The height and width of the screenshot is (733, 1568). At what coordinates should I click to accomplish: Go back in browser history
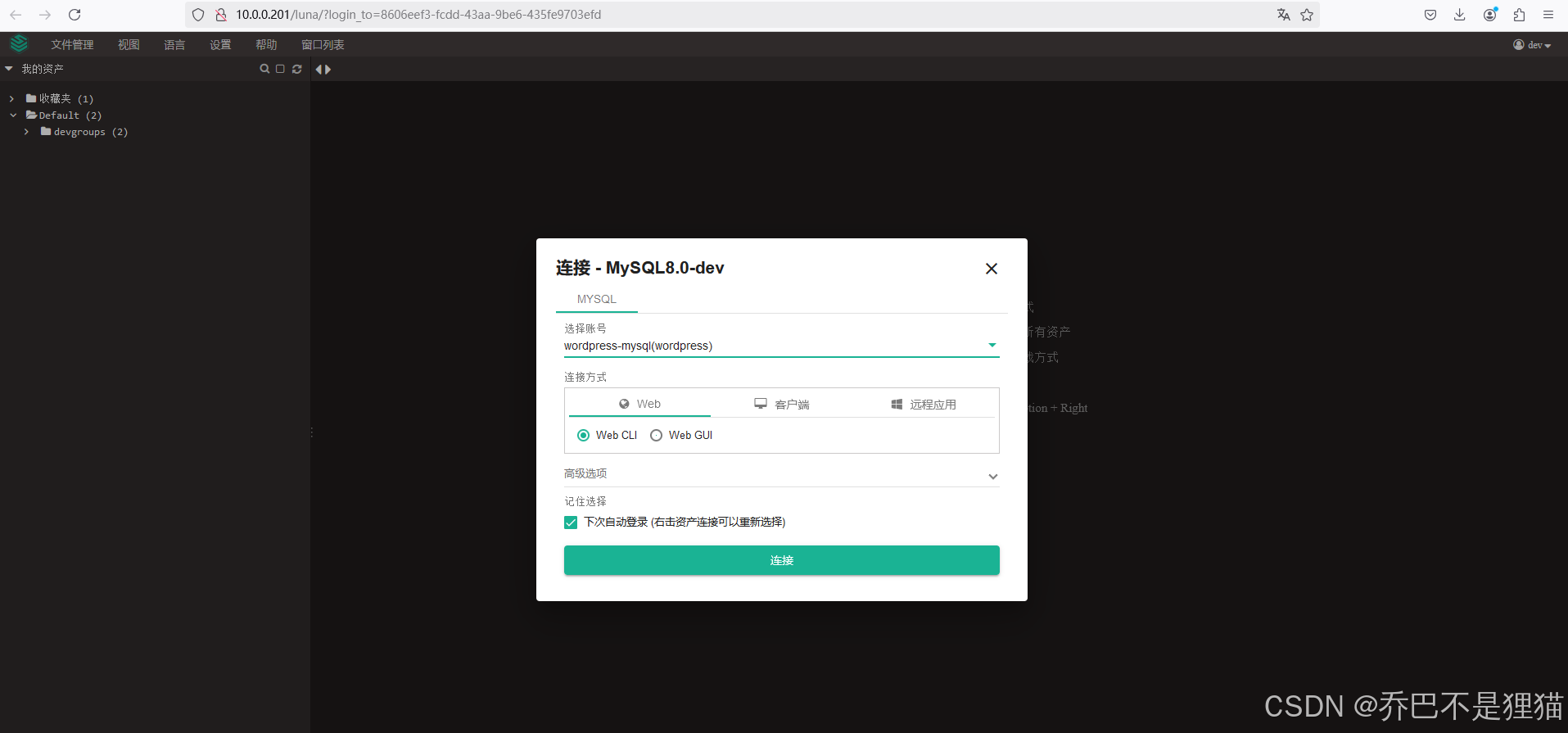pyautogui.click(x=16, y=15)
